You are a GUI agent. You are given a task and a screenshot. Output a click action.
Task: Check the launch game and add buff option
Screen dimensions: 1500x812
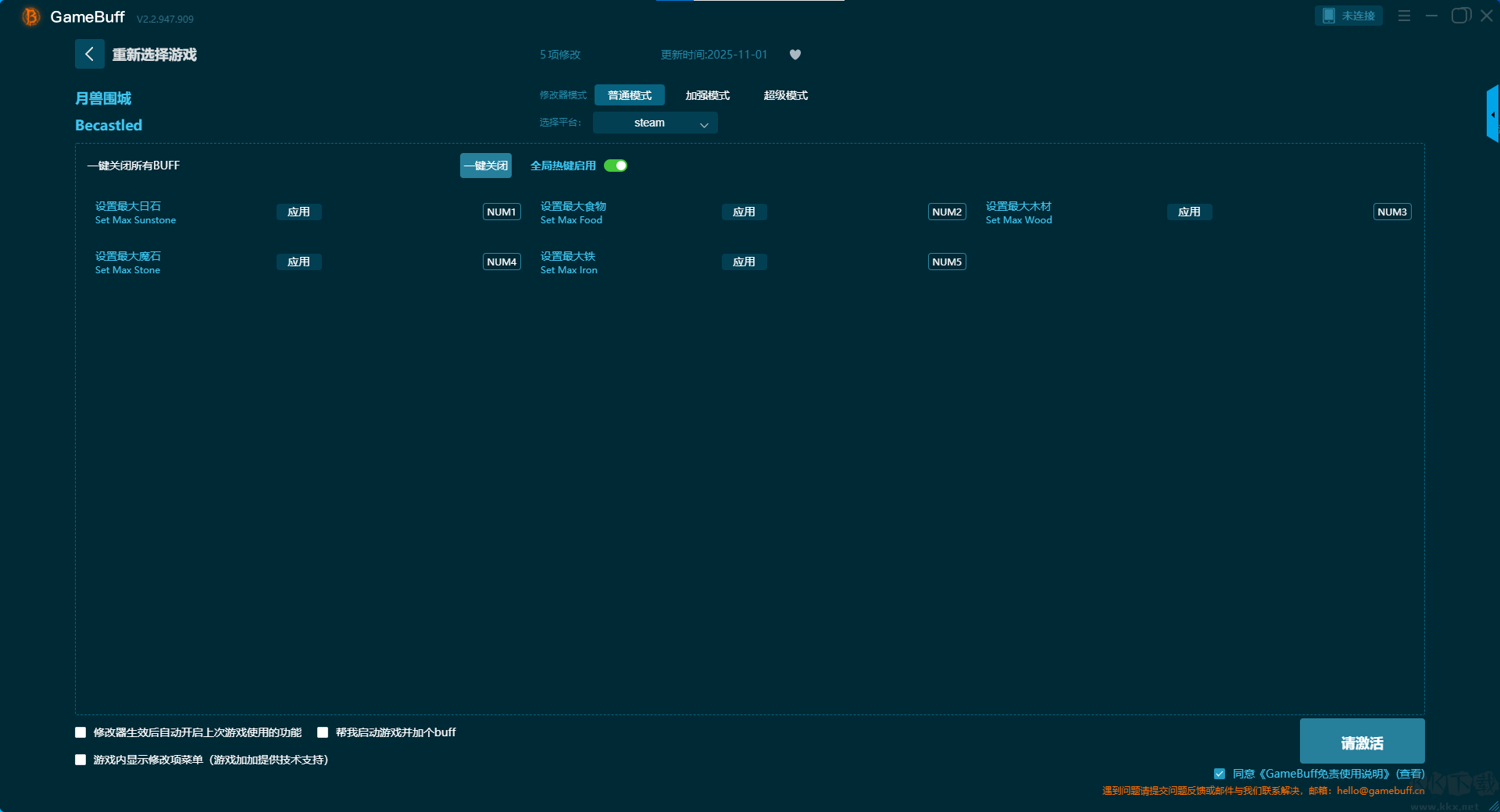point(323,732)
